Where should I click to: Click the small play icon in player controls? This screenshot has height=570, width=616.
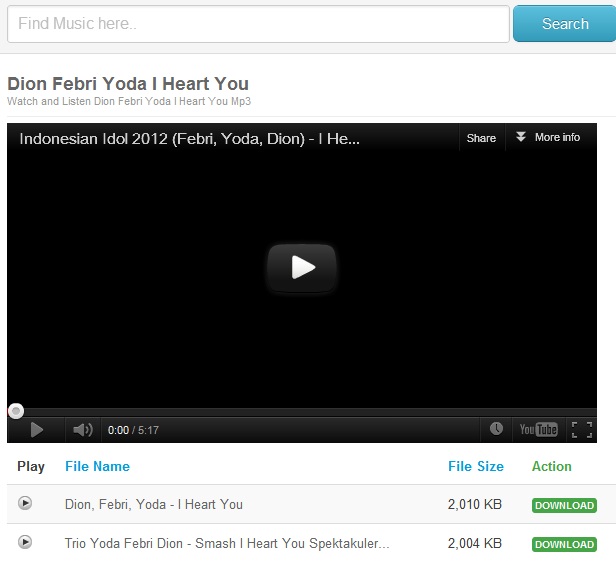click(37, 430)
